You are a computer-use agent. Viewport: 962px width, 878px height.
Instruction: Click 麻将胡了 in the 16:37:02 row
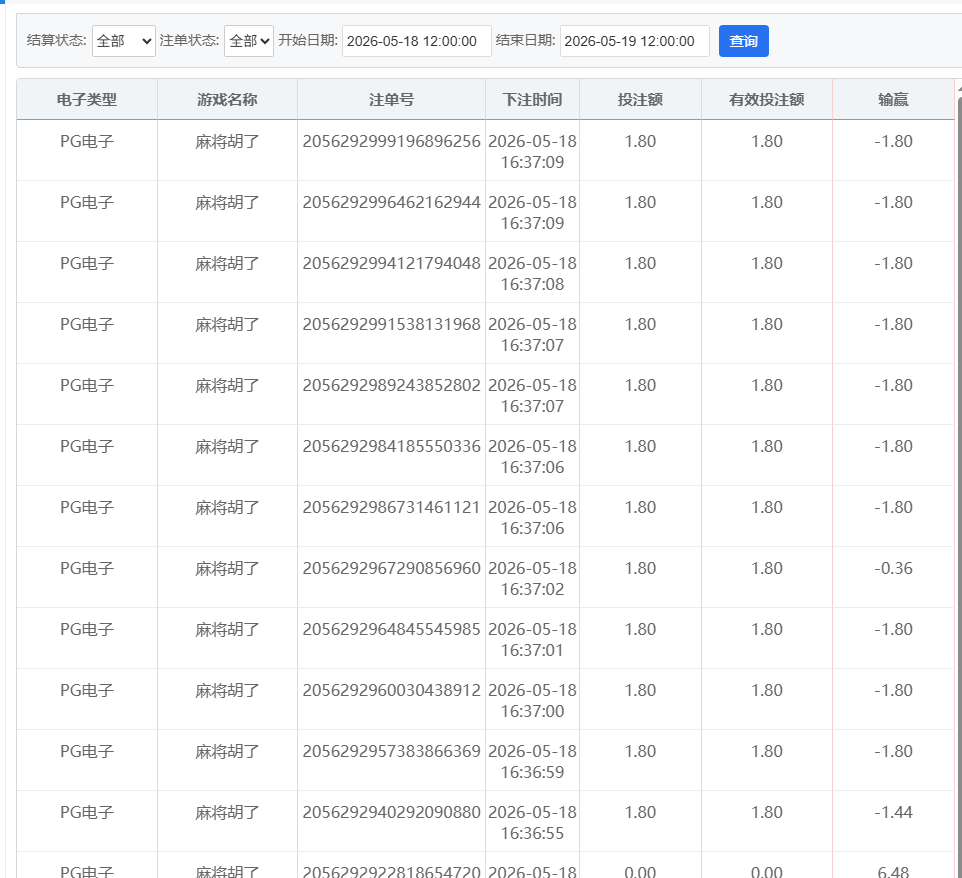coord(227,569)
